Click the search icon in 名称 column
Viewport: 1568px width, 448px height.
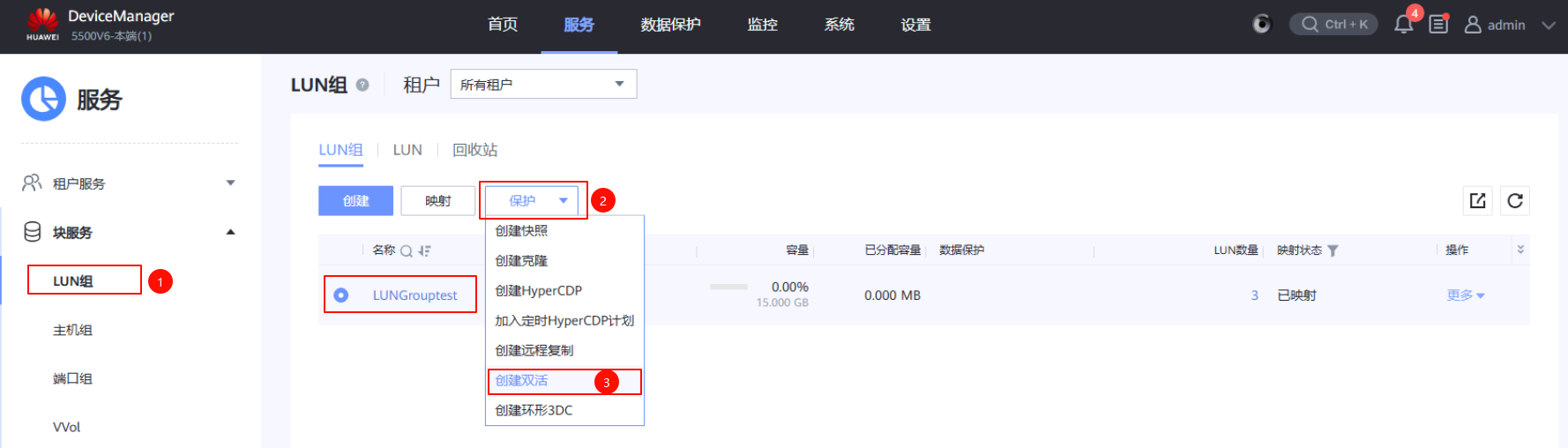[407, 251]
